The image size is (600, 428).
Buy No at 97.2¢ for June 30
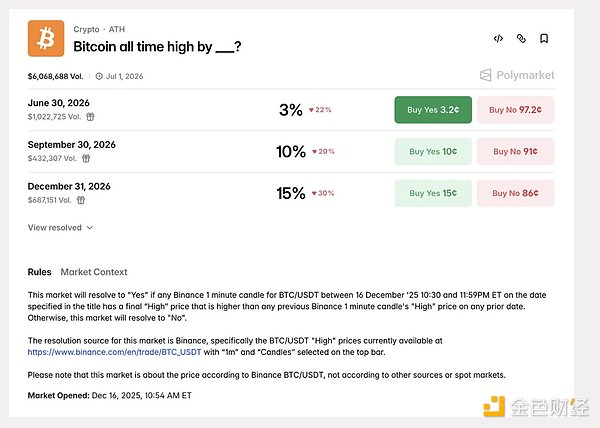[515, 110]
